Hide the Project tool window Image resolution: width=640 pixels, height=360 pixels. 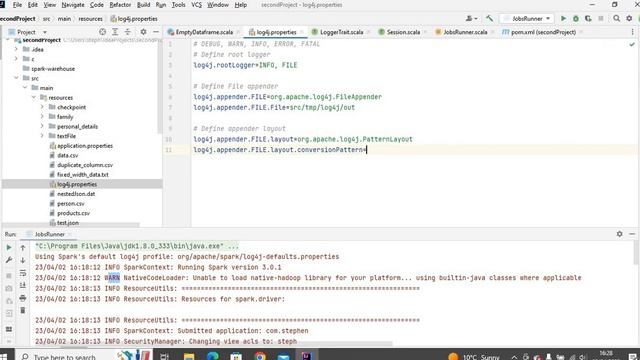[x=156, y=32]
